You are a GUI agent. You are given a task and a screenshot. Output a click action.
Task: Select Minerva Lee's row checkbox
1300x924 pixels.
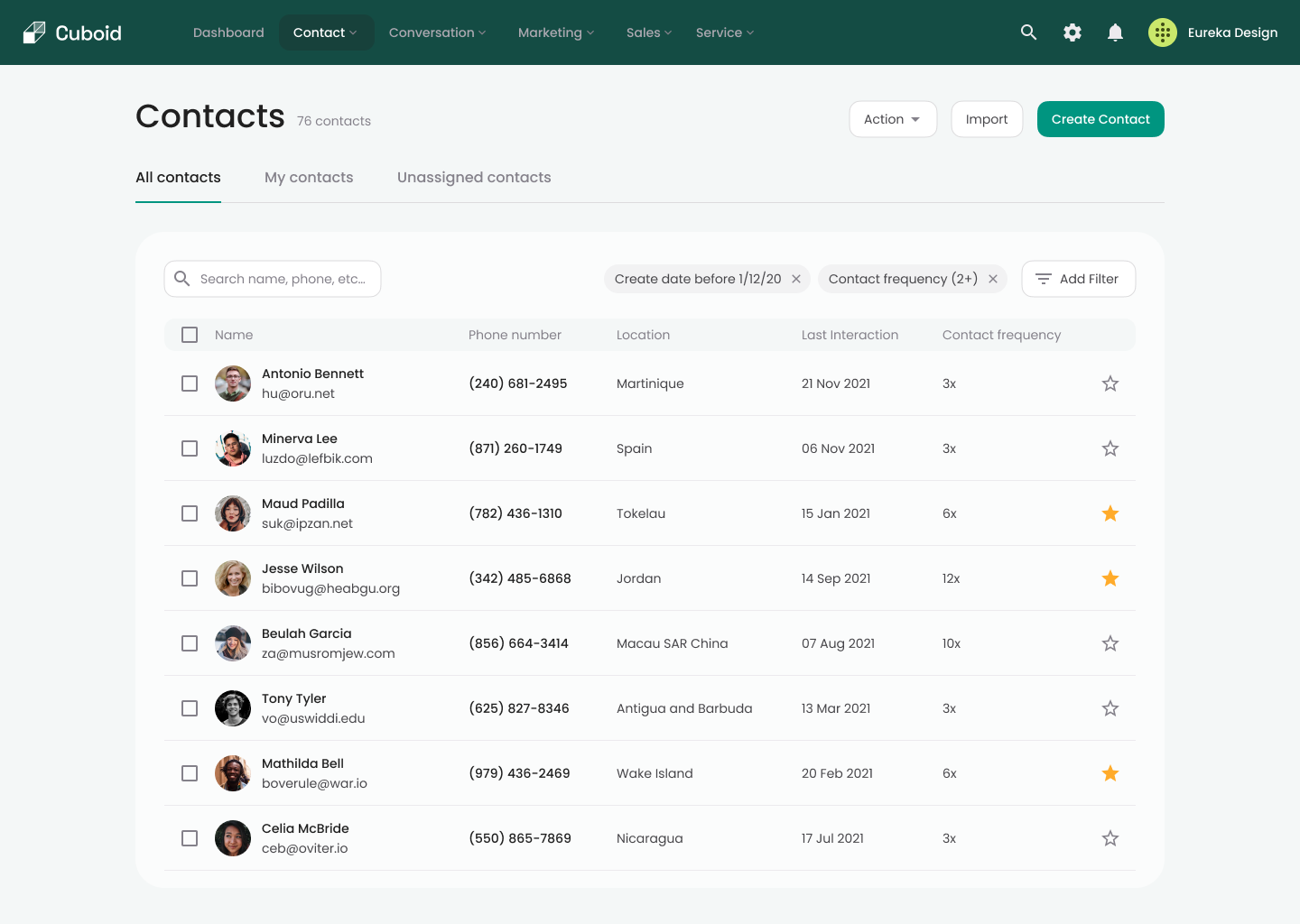point(190,448)
